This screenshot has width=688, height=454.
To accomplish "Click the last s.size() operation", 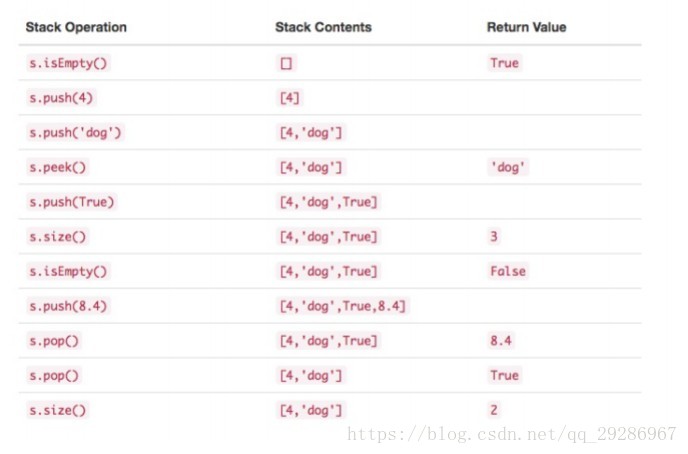I will coord(56,410).
